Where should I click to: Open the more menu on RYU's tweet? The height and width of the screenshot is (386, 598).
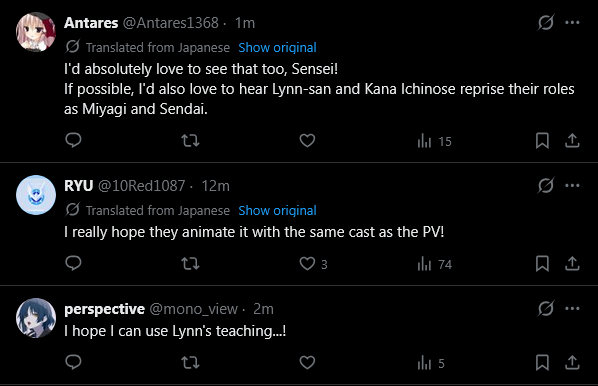(572, 185)
